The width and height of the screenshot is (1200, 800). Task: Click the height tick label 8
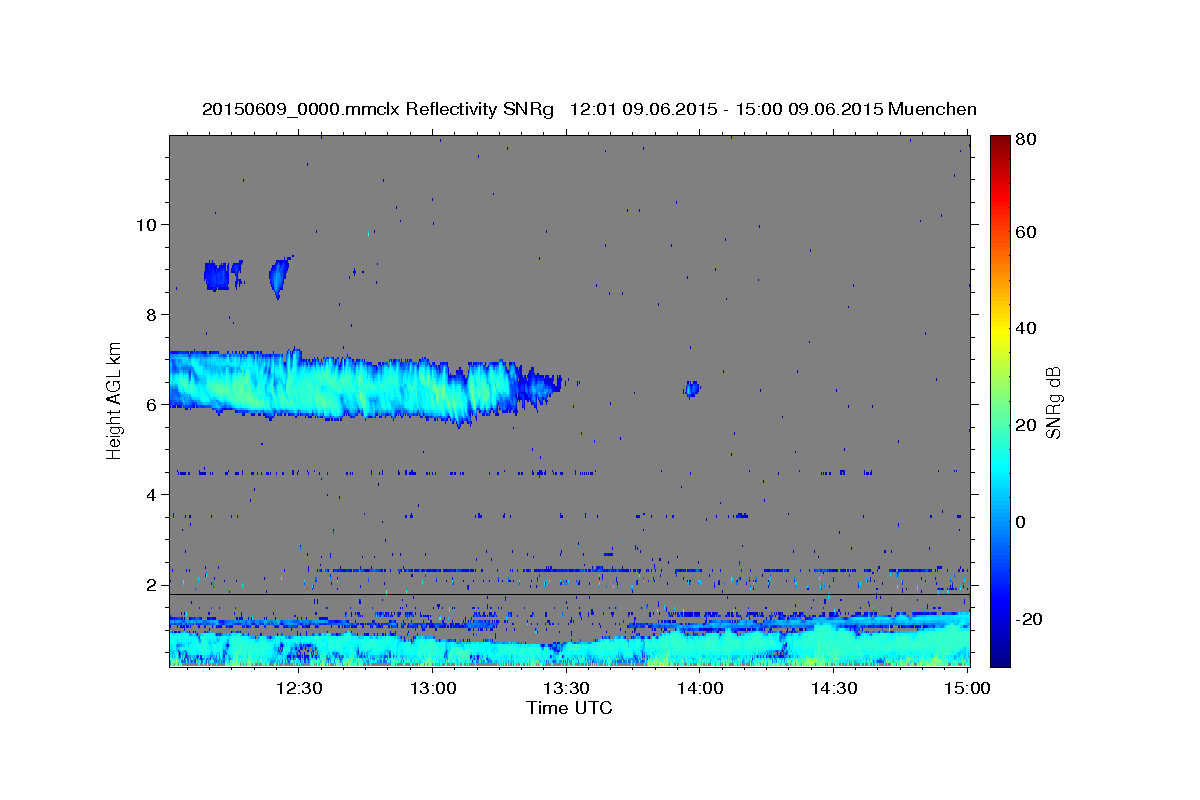153,314
